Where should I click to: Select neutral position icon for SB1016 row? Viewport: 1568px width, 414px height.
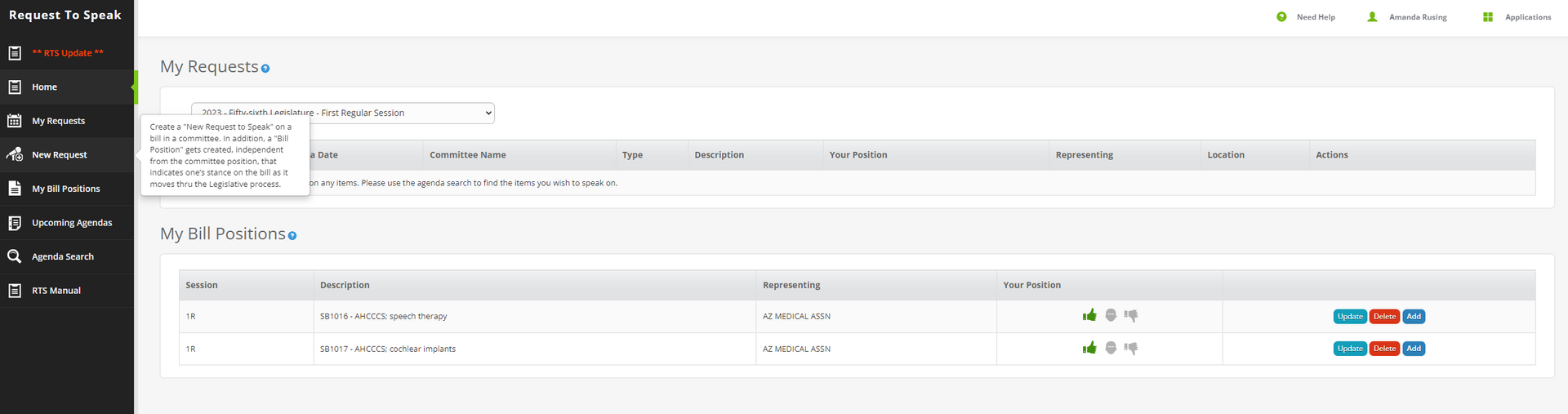point(1111,315)
